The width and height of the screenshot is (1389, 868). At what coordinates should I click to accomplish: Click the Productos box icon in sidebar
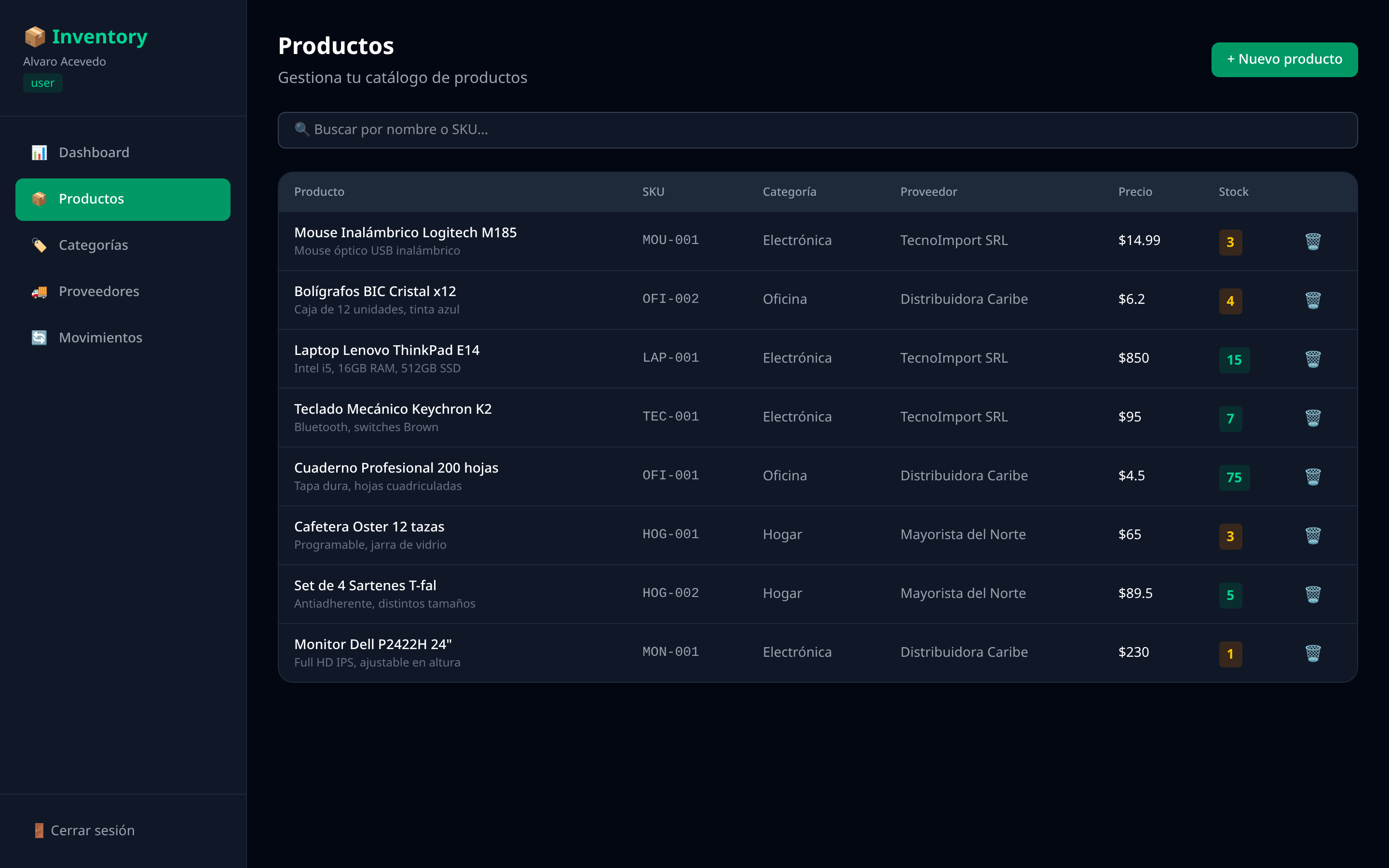point(39,199)
